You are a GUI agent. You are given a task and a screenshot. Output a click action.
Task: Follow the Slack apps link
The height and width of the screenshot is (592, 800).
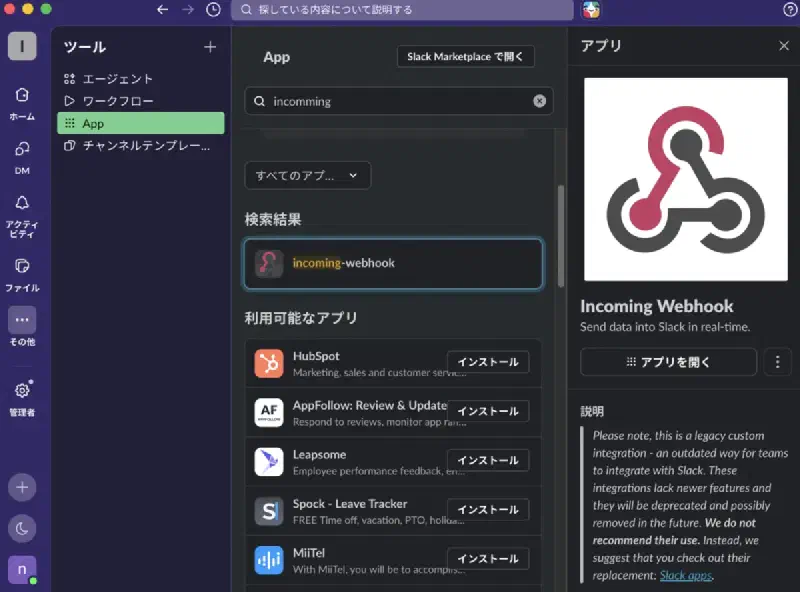point(685,576)
